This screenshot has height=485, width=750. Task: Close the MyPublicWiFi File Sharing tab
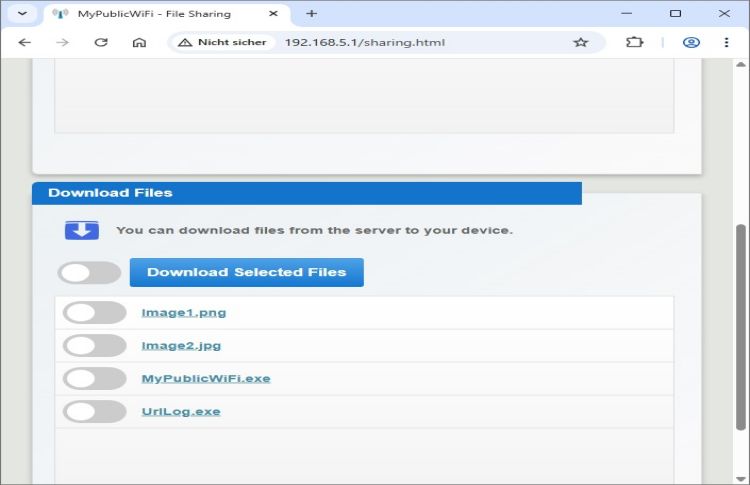(x=273, y=13)
